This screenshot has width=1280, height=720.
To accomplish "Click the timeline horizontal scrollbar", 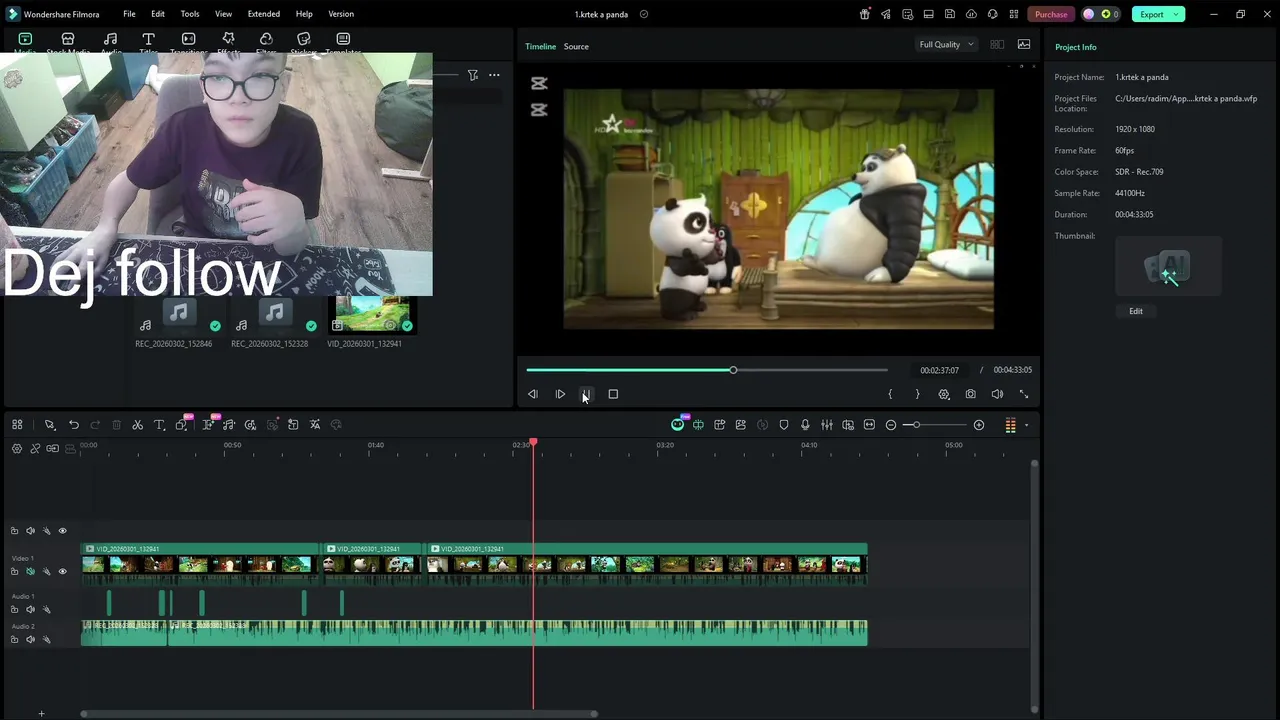I will coord(340,714).
